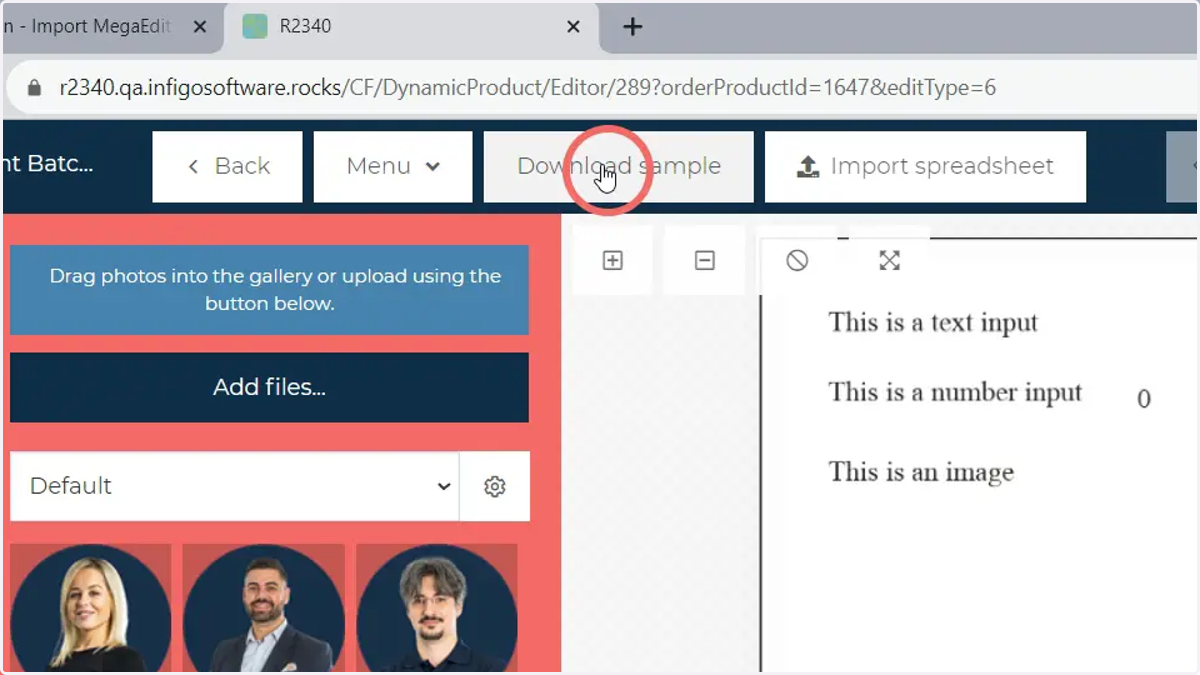Viewport: 1200px width, 675px height.
Task: Click the address bar URL
Action: point(527,87)
